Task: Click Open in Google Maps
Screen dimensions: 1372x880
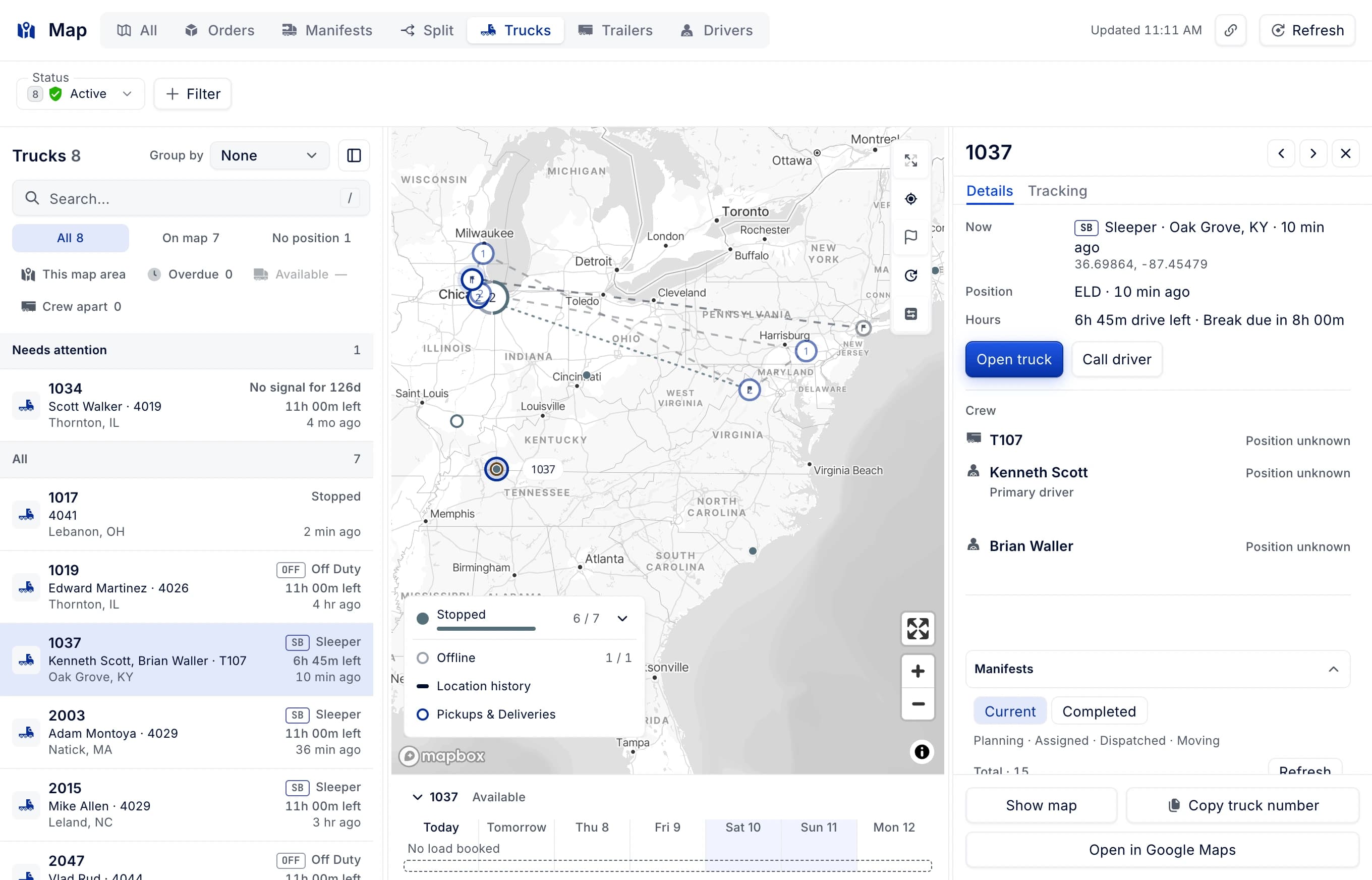Action: click(1162, 850)
